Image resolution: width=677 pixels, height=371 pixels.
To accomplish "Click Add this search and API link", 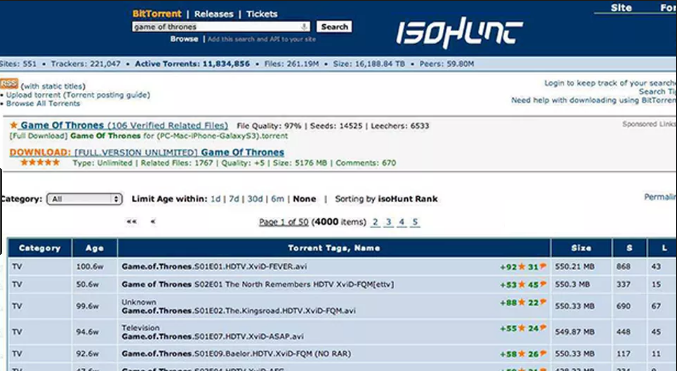I will click(262, 39).
